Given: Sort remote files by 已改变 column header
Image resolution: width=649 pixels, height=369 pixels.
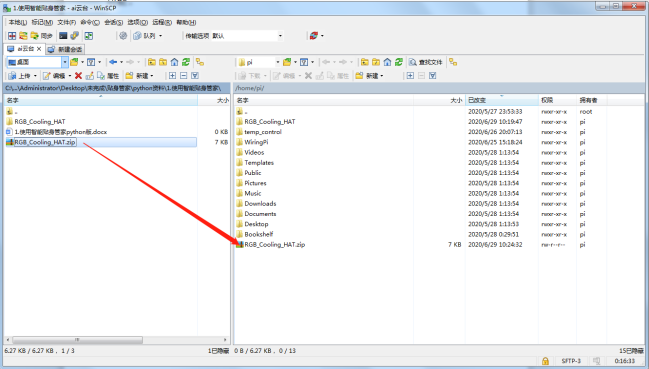Looking at the screenshot, I should [x=502, y=100].
